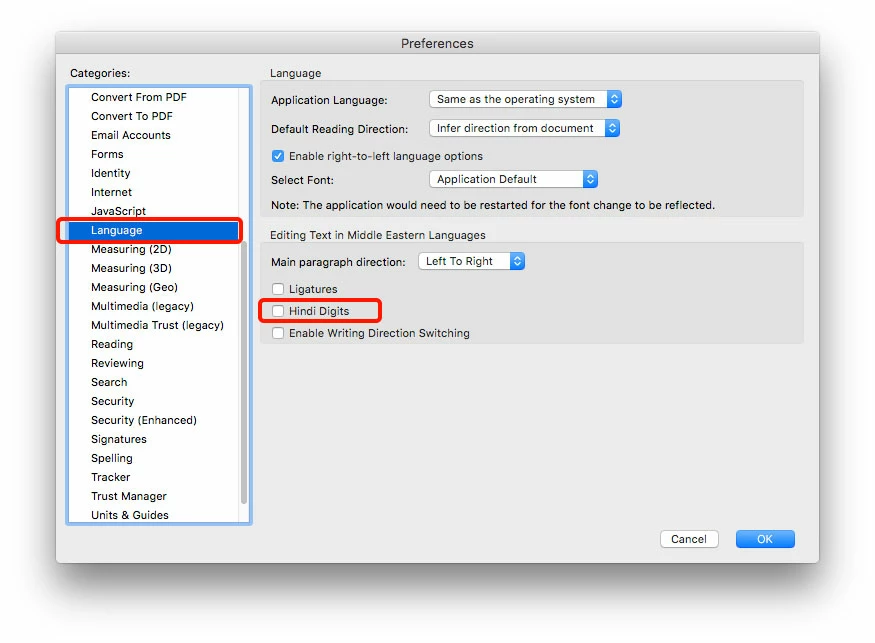The image size is (875, 643).
Task: Choose the Spelling category
Action: (x=153, y=458)
